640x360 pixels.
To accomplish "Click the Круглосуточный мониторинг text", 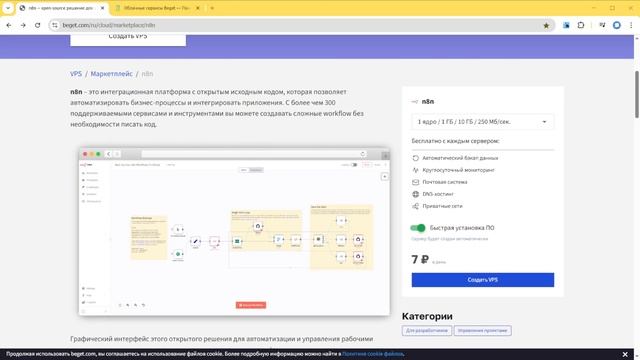I will click(458, 170).
